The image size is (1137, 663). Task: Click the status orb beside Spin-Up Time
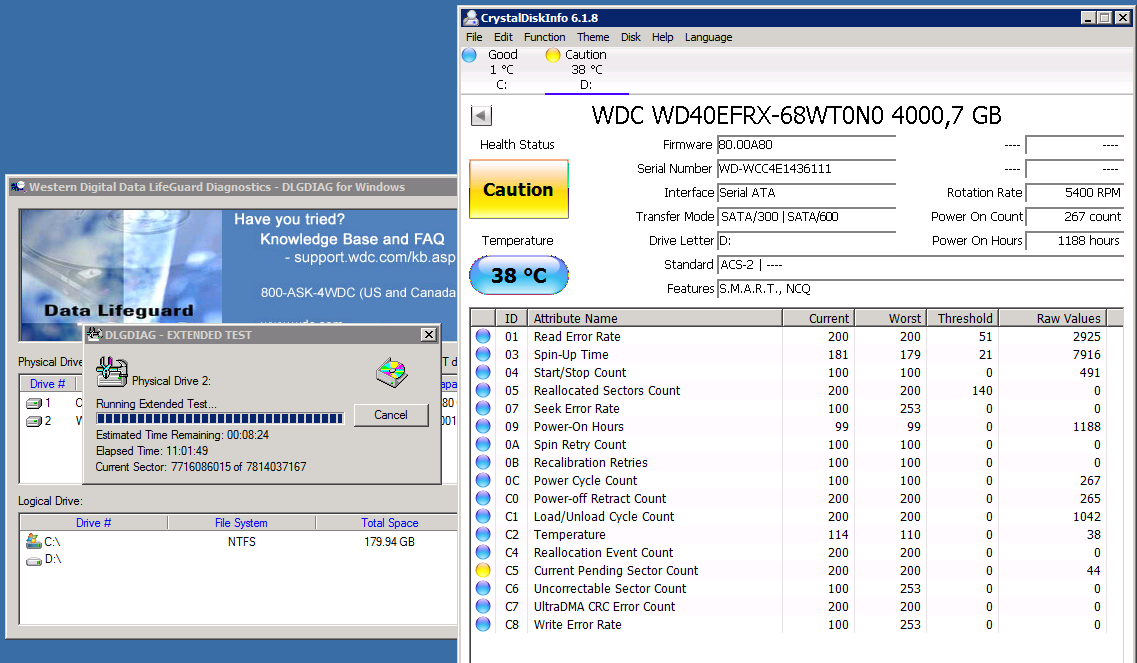tap(483, 355)
